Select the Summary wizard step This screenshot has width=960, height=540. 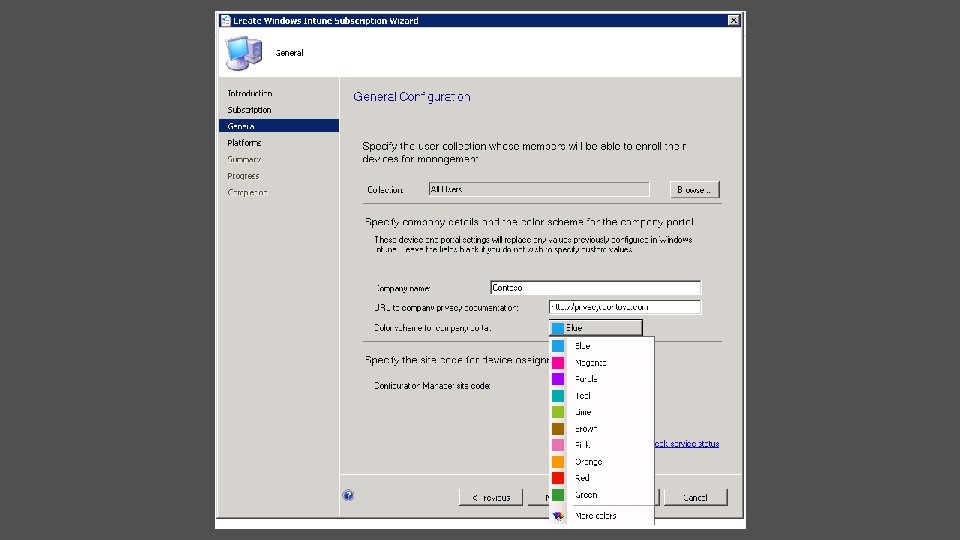tap(244, 159)
